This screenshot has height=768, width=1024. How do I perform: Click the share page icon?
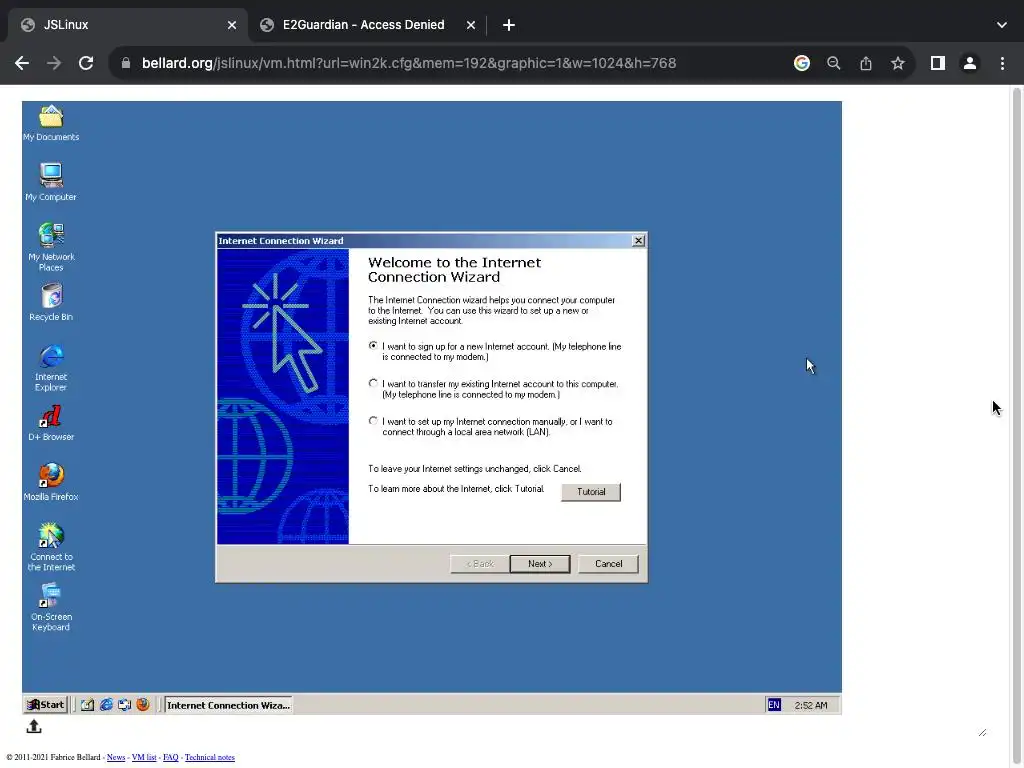[x=865, y=63]
